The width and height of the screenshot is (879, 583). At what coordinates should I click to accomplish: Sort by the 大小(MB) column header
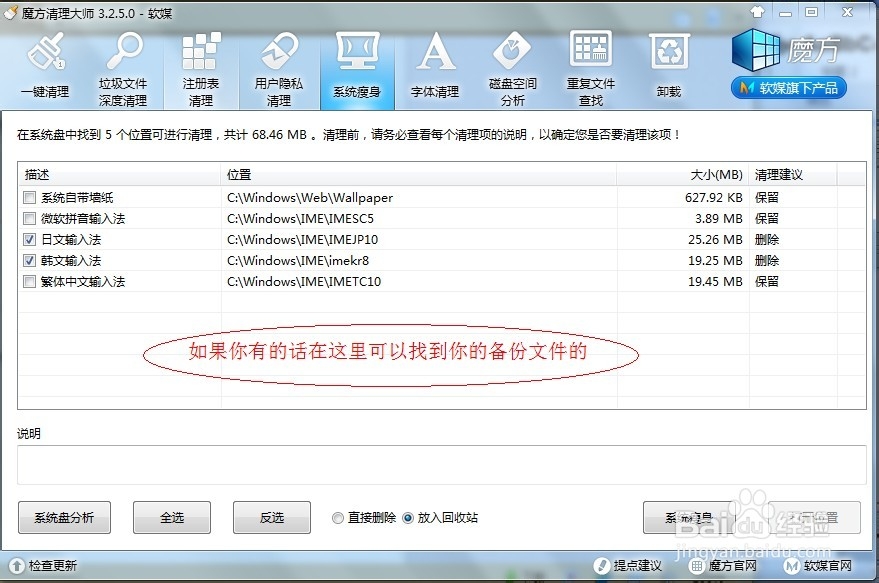tap(683, 174)
